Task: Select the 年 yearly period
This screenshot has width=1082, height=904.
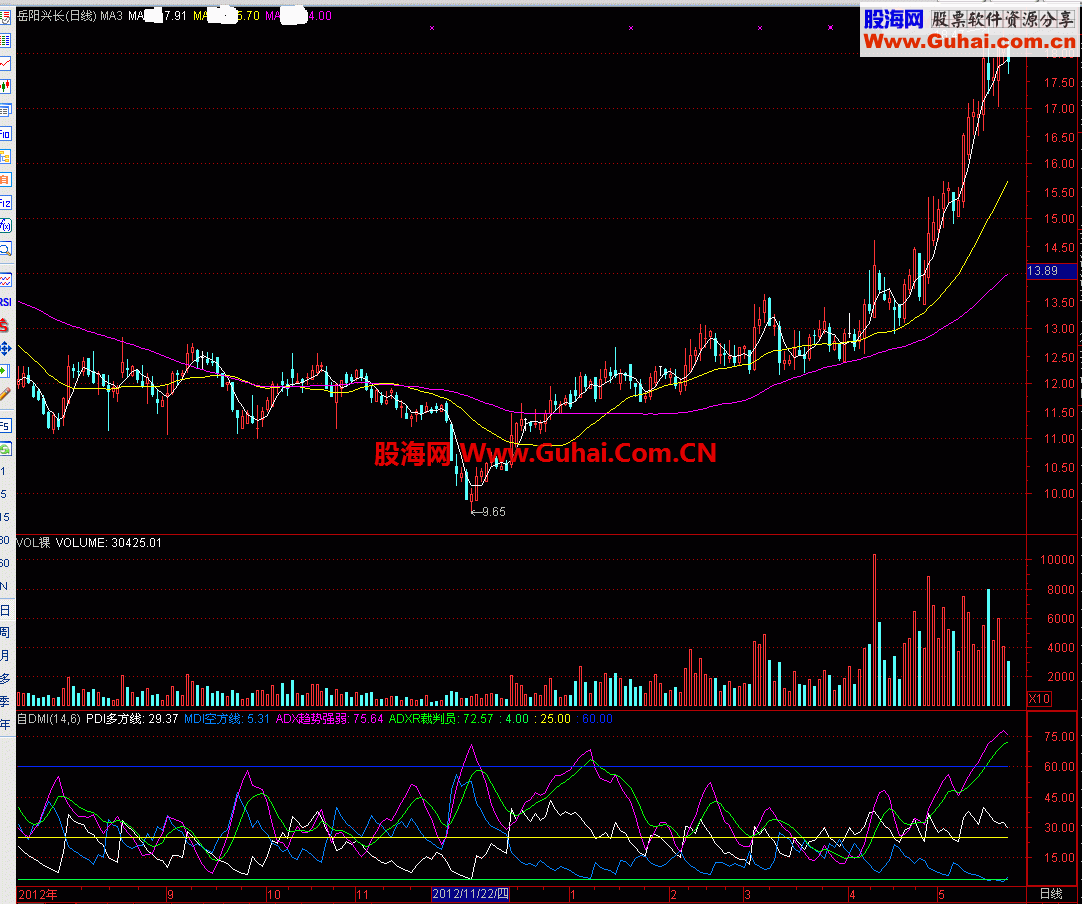Action: pos(5,724)
